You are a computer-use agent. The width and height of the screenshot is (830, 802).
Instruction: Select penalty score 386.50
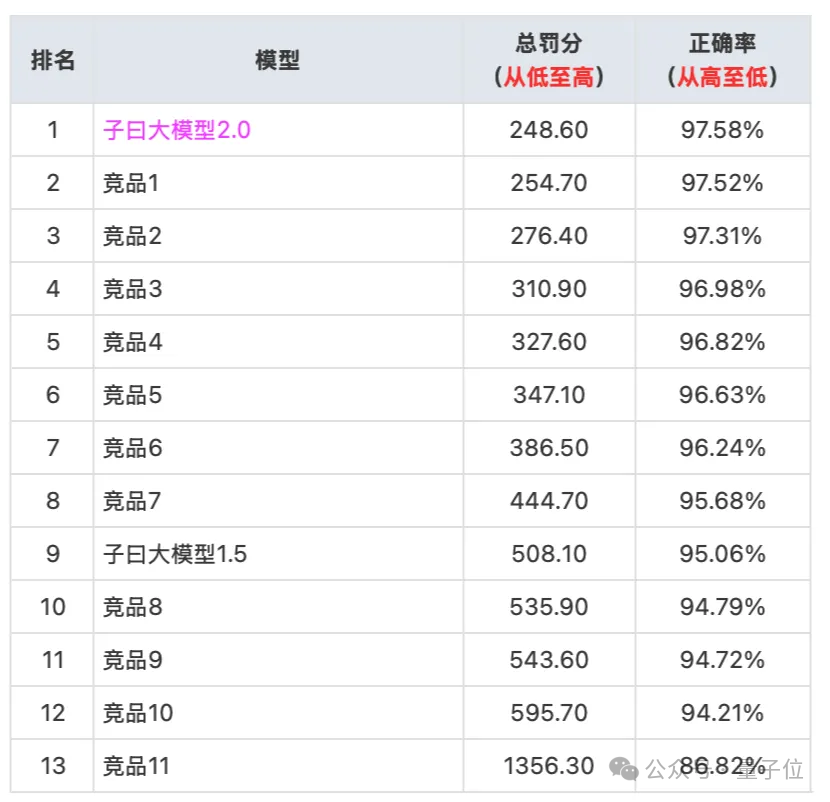[549, 447]
